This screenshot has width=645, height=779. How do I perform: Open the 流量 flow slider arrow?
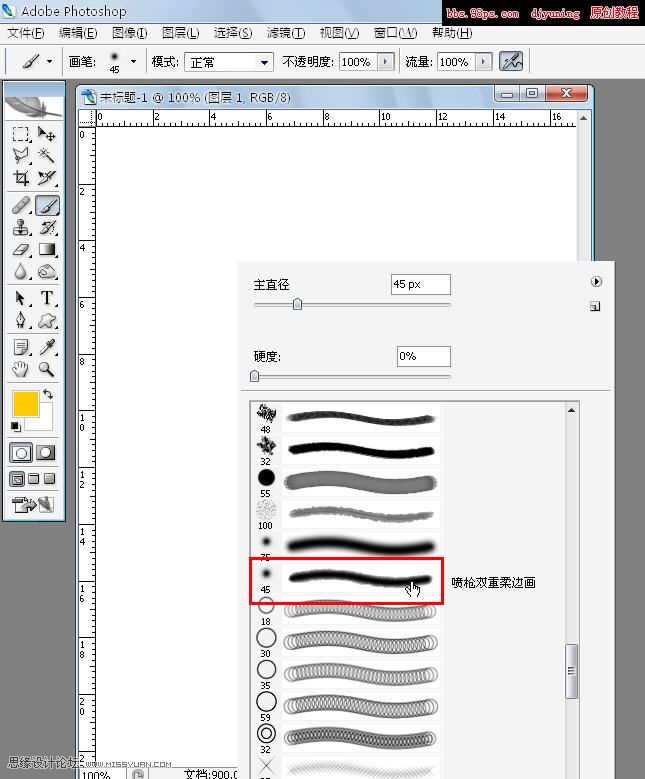pyautogui.click(x=484, y=62)
